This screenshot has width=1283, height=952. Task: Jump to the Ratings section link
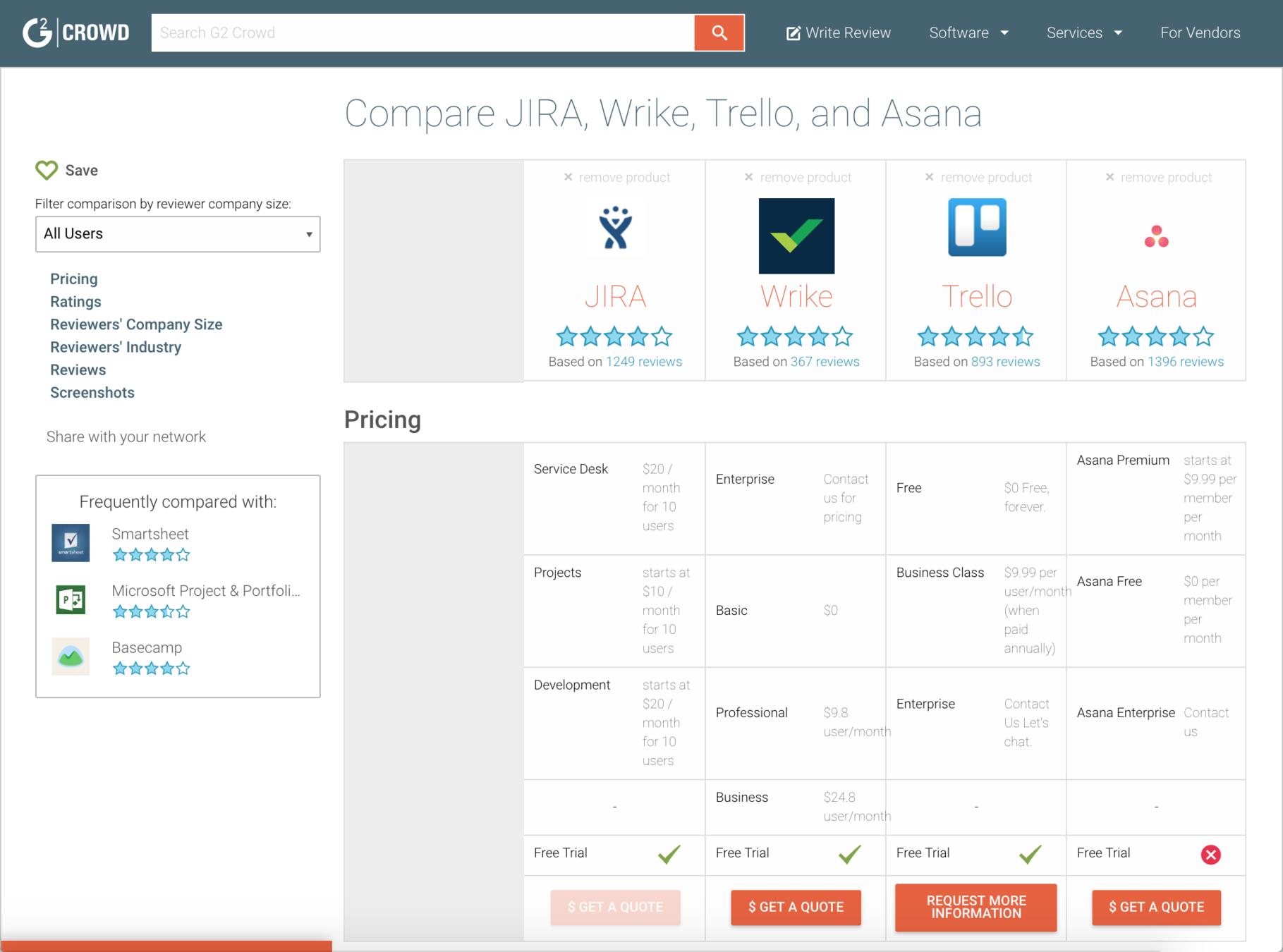(x=75, y=302)
